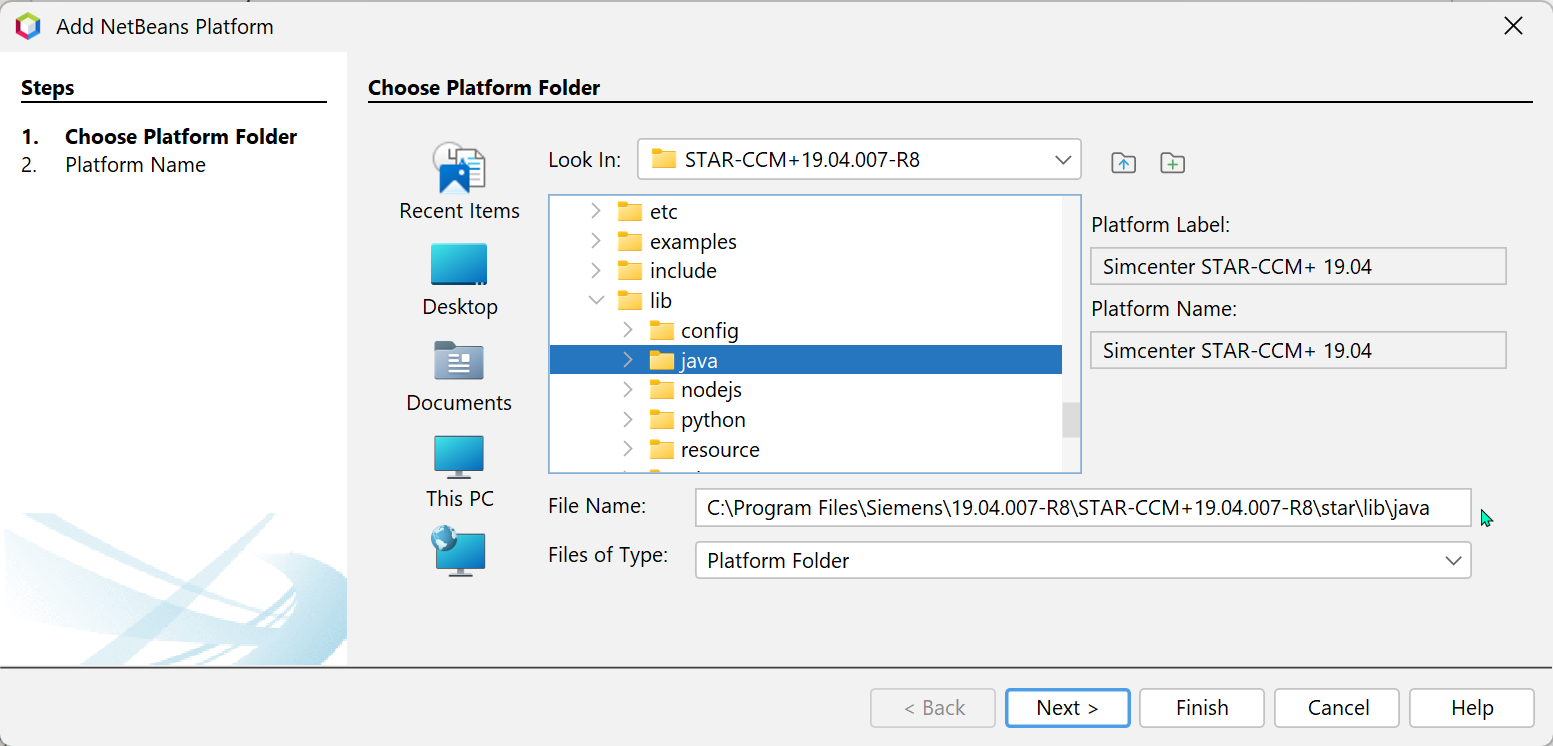Click the Platform Label field
The height and width of the screenshot is (746, 1553).
[x=1298, y=267]
